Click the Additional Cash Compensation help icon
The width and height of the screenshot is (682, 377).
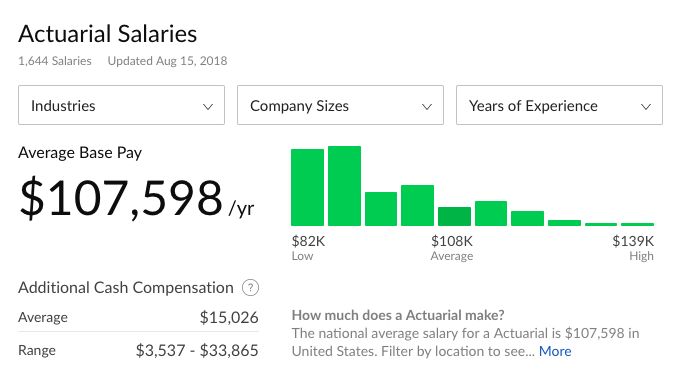pyautogui.click(x=251, y=287)
